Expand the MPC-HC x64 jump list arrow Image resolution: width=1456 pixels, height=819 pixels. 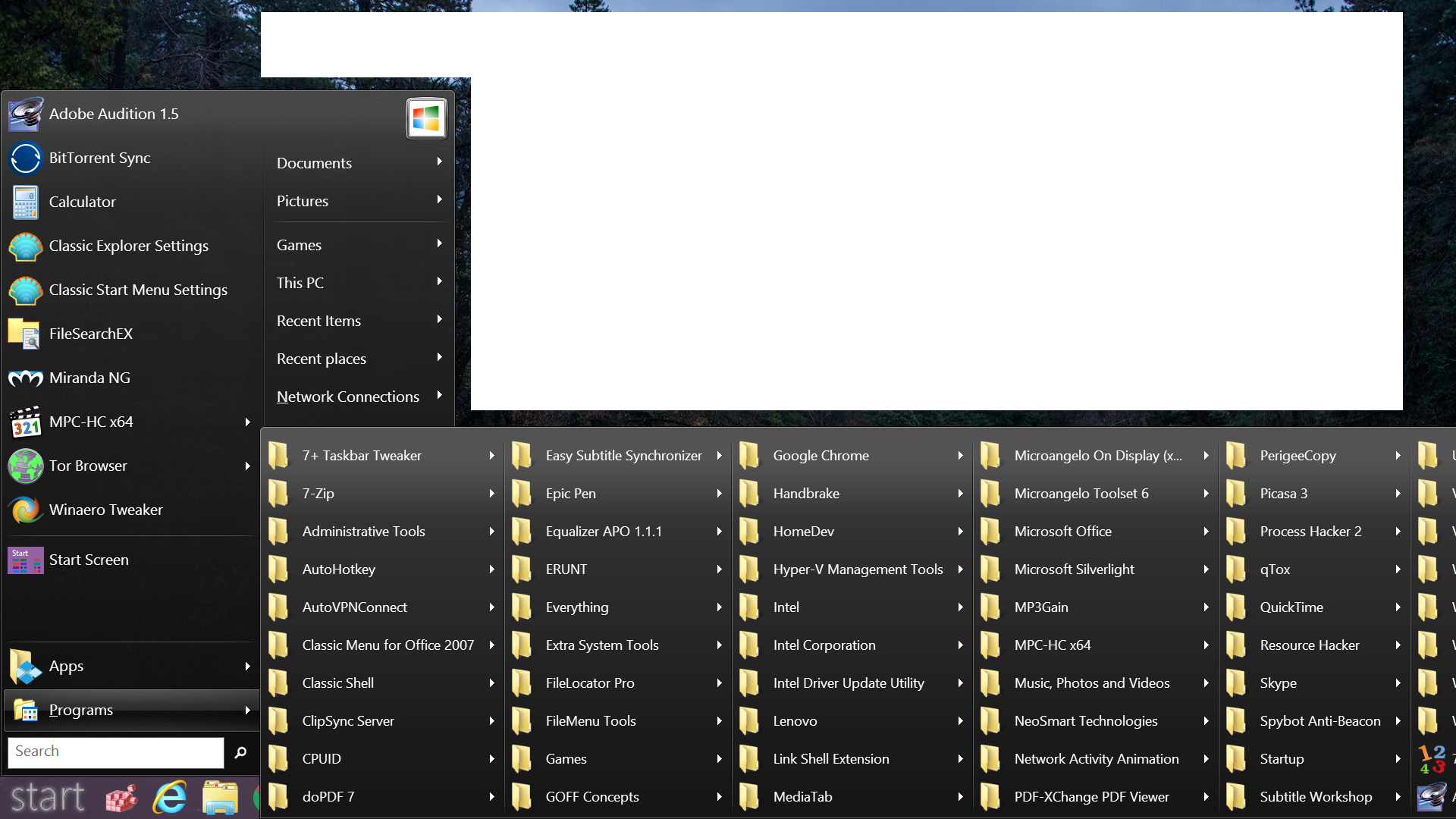(x=247, y=422)
